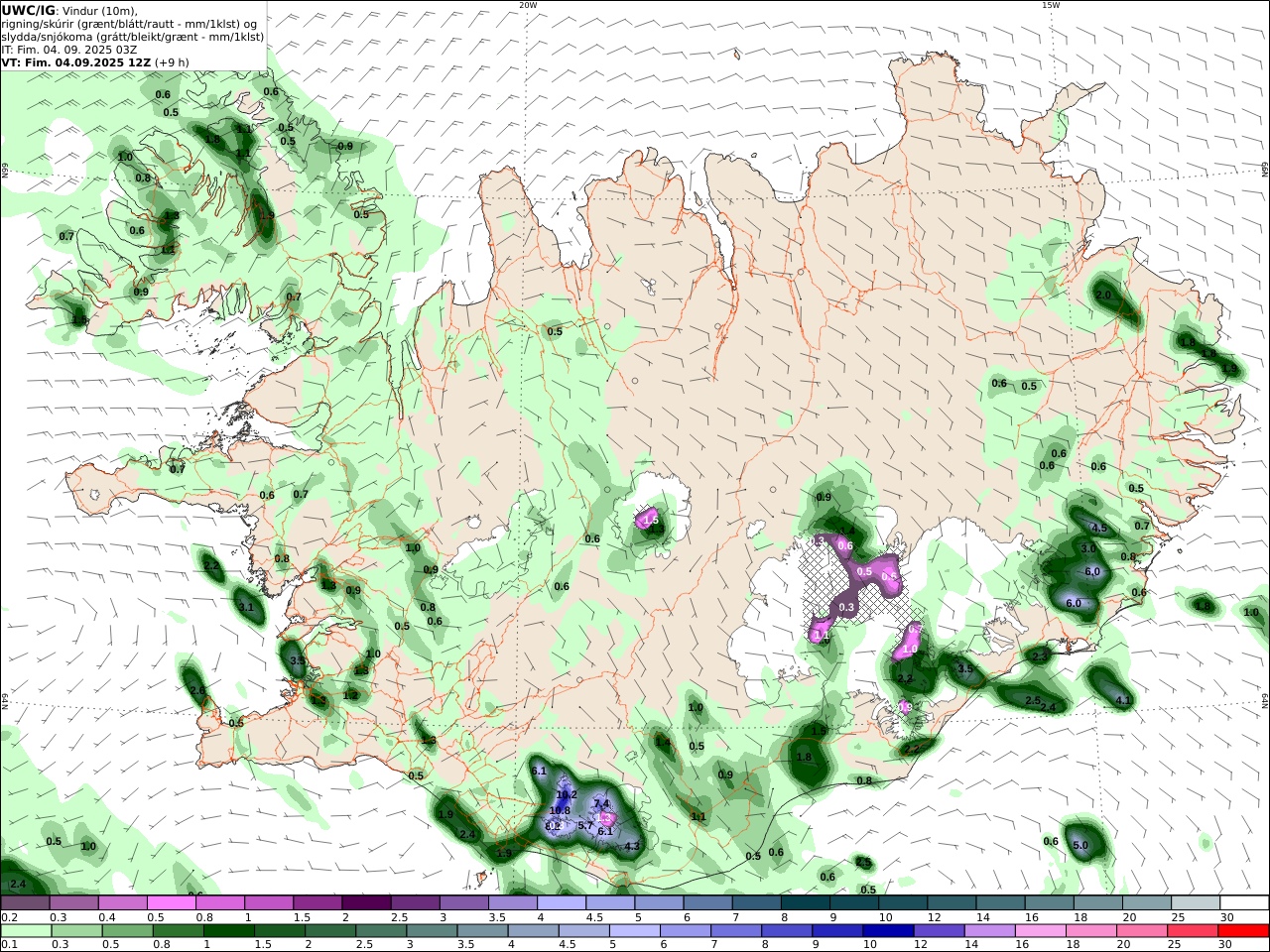Click the 'VT: Fim. 04.09.2025 12Z (+9 h)' line
This screenshot has height=952, width=1270.
coord(95,62)
